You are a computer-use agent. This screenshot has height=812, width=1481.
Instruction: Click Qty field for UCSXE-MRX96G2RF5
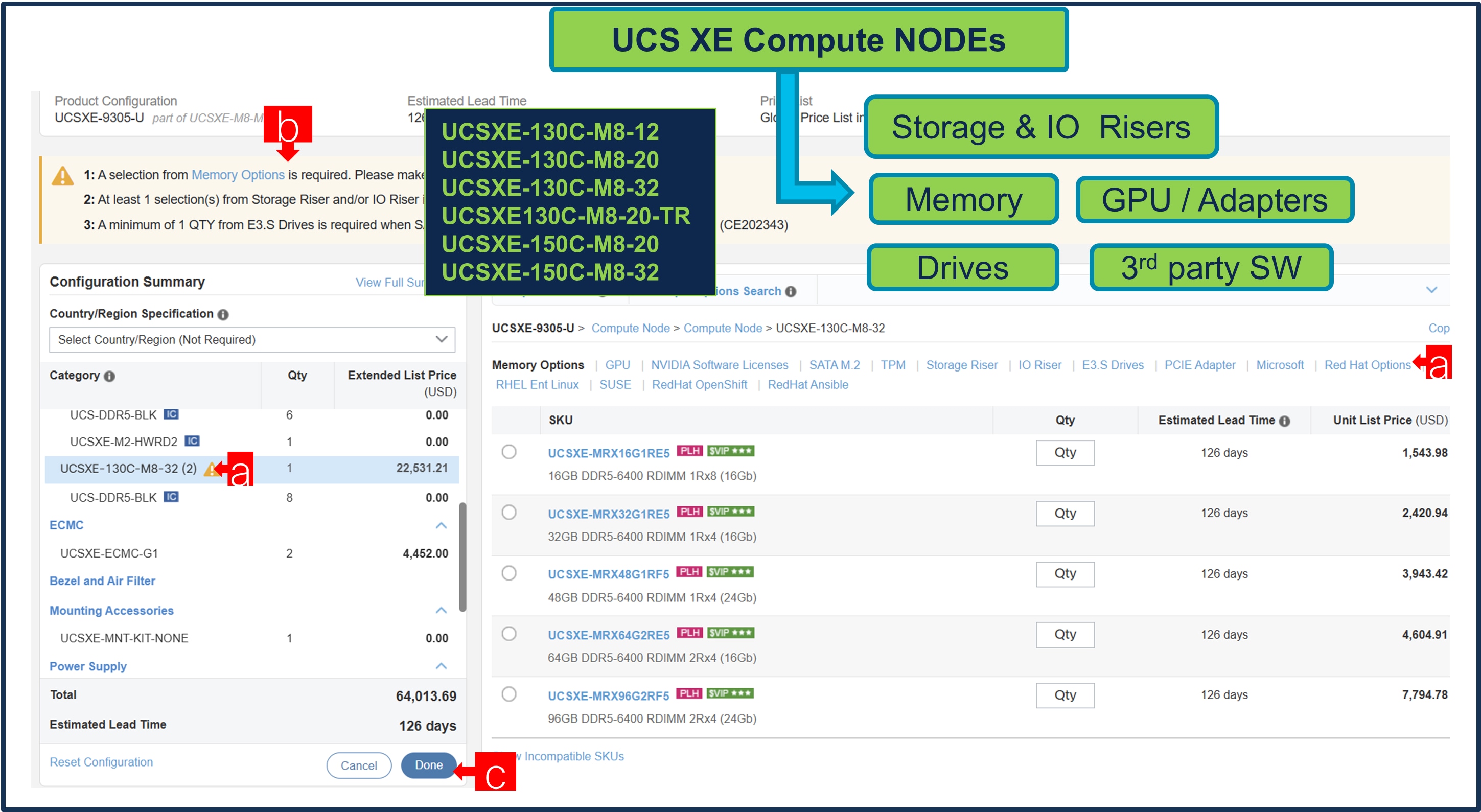pyautogui.click(x=1065, y=695)
